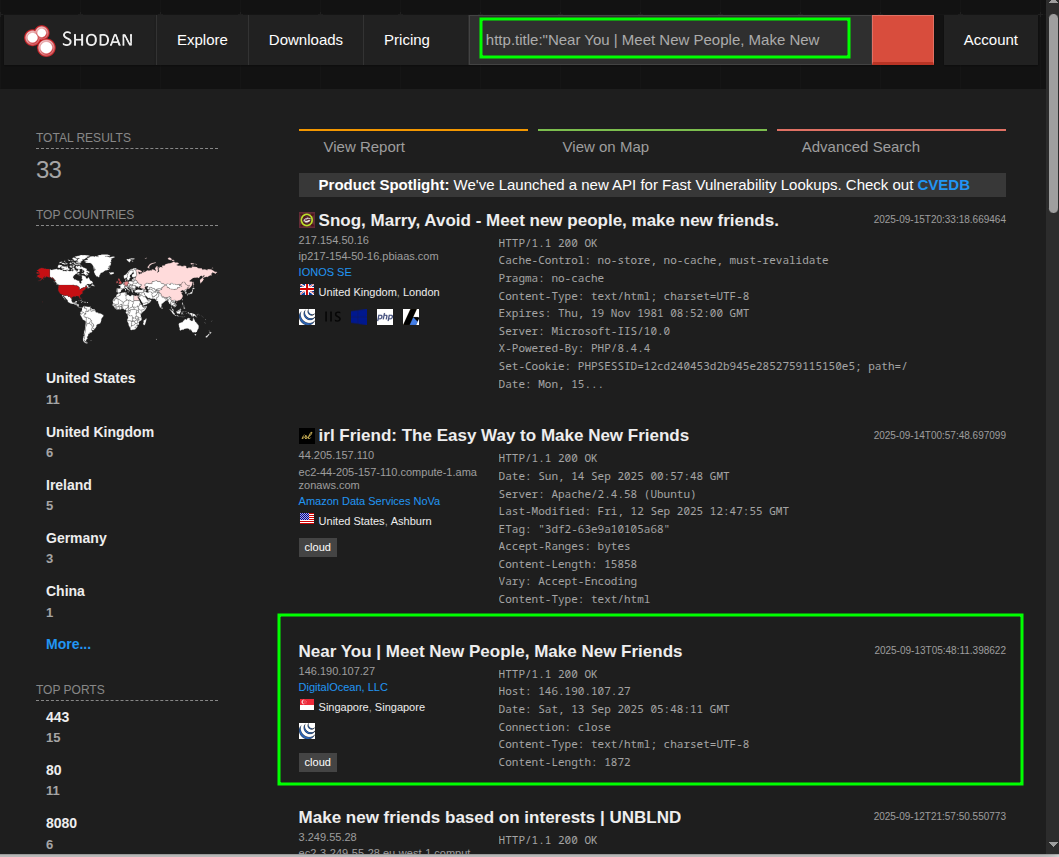Click the Shodan logo icon
1059x857 pixels.
click(x=39, y=40)
